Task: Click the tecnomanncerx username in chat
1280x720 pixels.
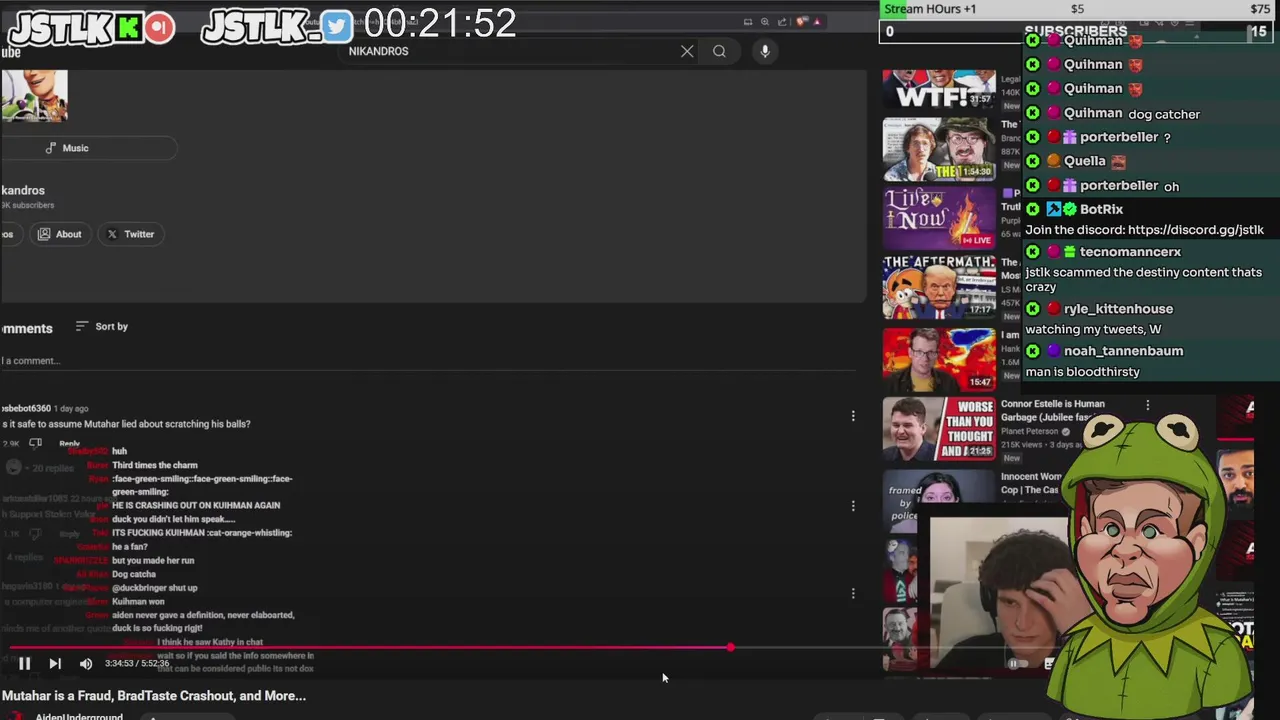Action: [x=1130, y=252]
